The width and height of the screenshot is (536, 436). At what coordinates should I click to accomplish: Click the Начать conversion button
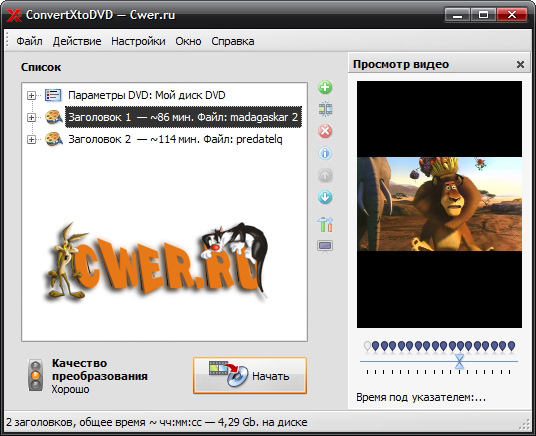[250, 375]
